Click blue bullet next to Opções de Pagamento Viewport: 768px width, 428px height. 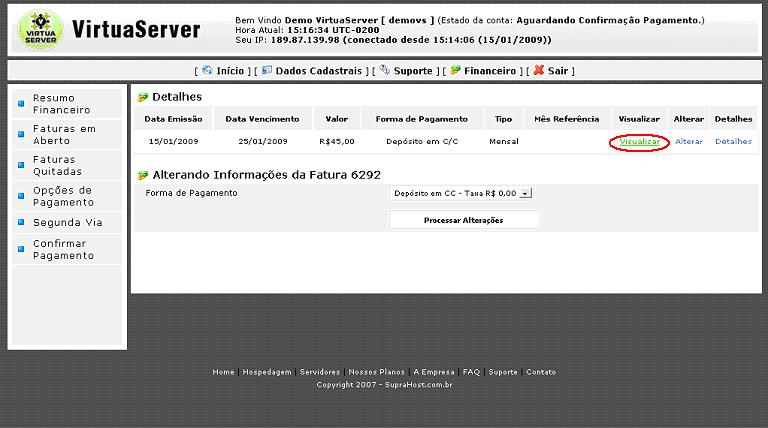(21, 196)
